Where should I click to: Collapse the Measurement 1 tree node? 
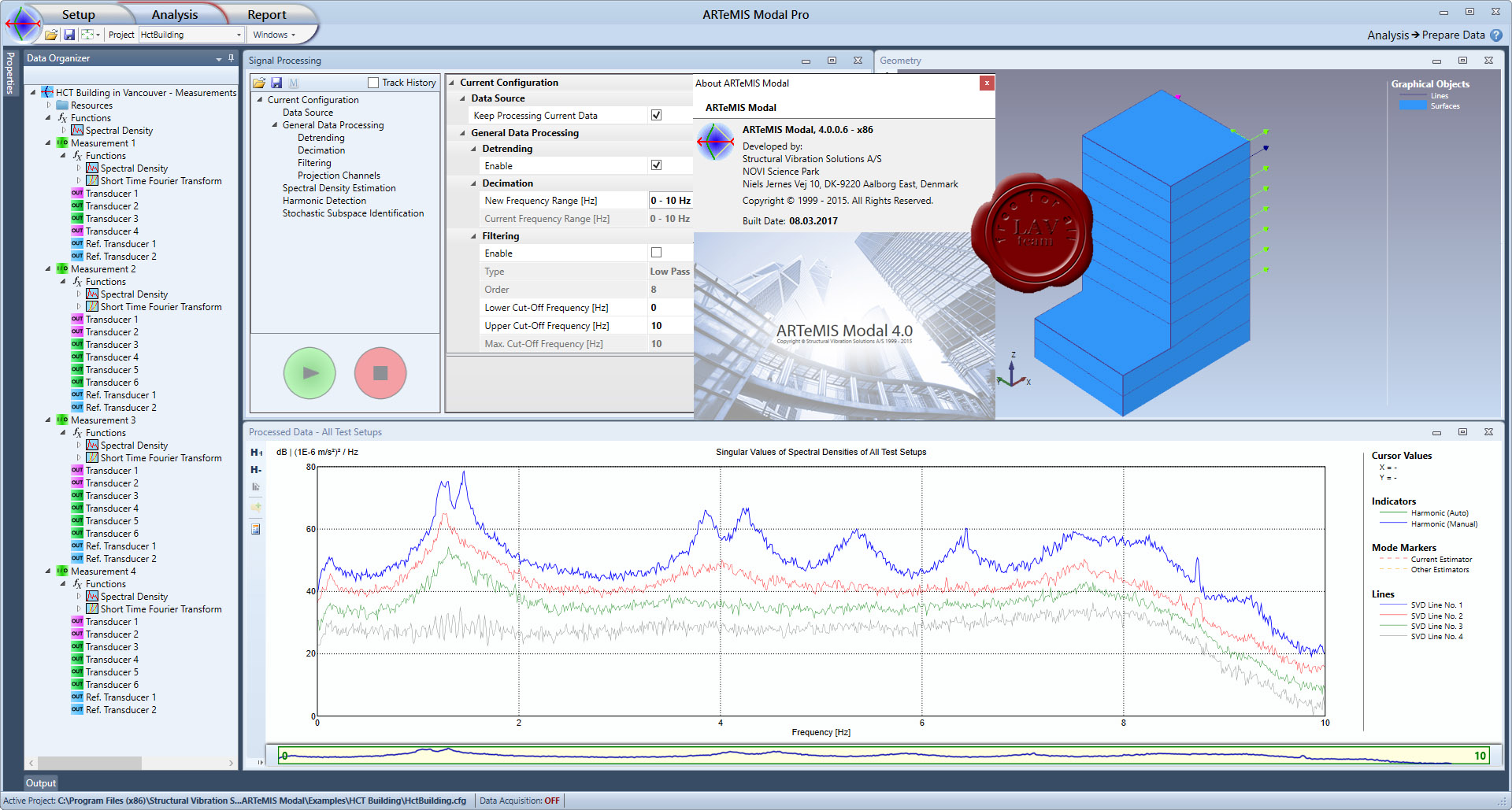(48, 143)
